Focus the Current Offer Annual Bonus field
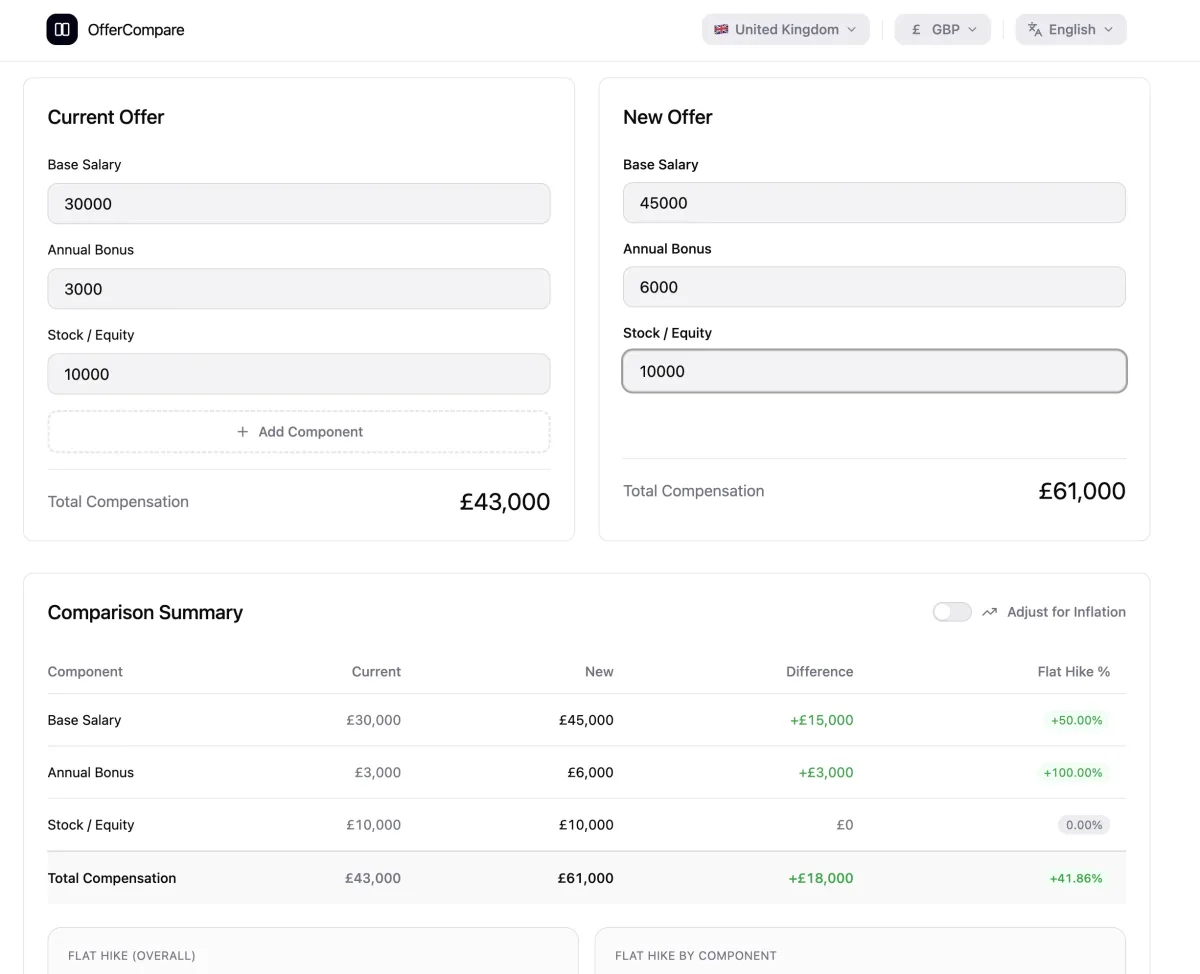The image size is (1200, 974). [299, 289]
